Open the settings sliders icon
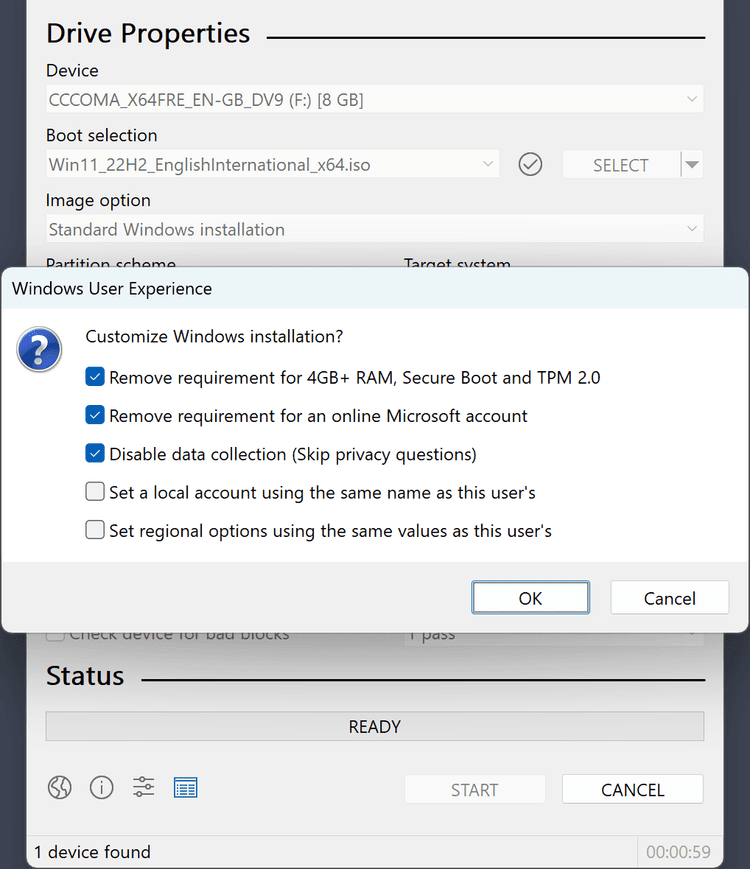The width and height of the screenshot is (750, 869). coord(144,788)
